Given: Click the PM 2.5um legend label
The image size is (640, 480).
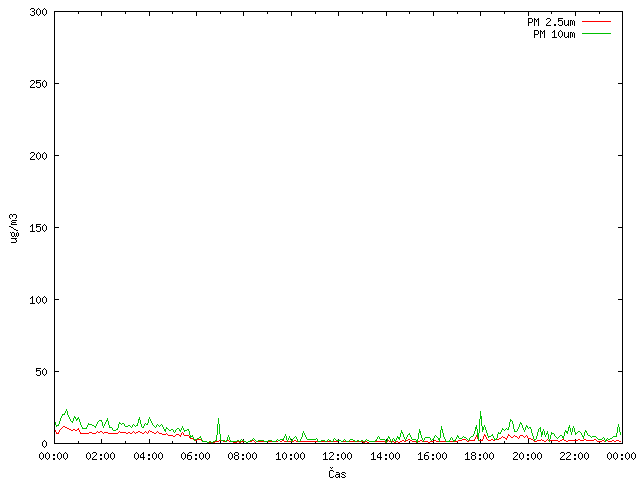Looking at the screenshot, I should 551,22.
